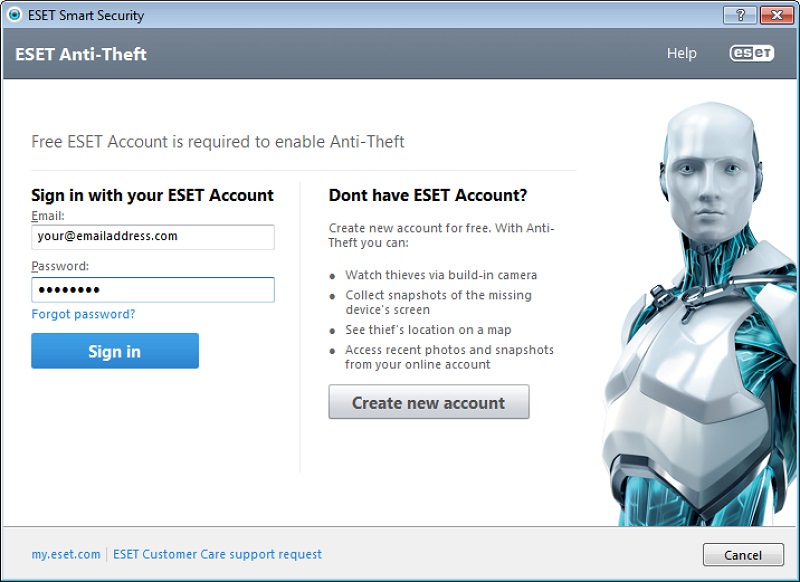Click the ESET logo in the header
The width and height of the screenshot is (800, 582).
pos(752,53)
